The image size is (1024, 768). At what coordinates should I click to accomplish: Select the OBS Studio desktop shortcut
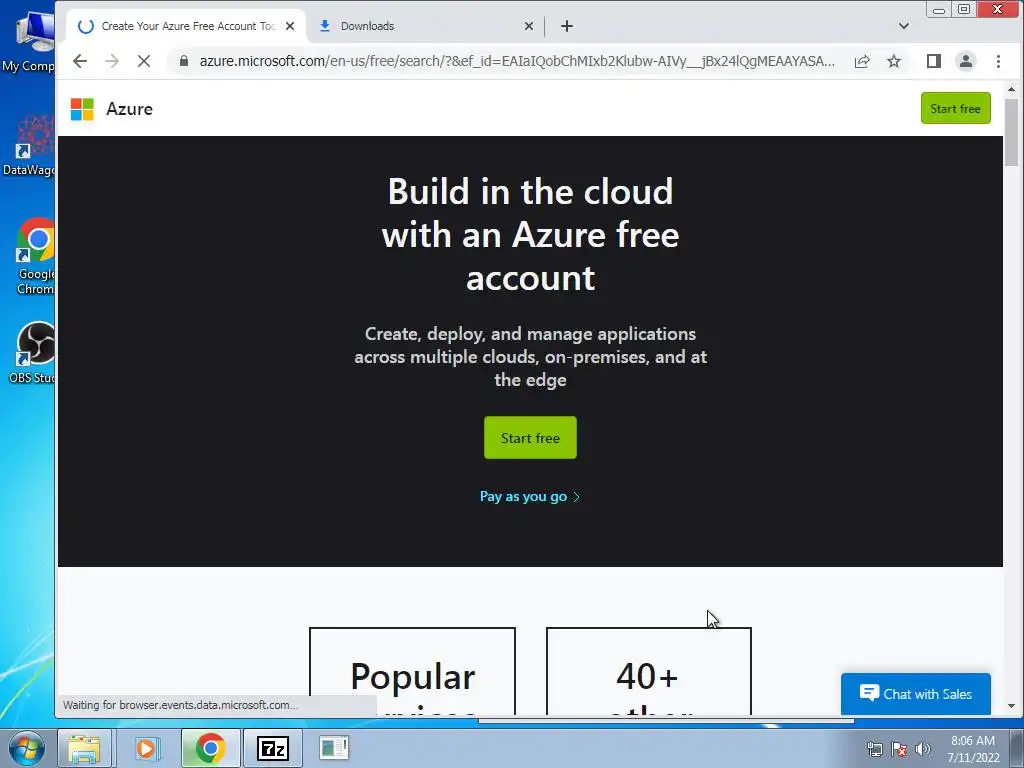coord(31,353)
